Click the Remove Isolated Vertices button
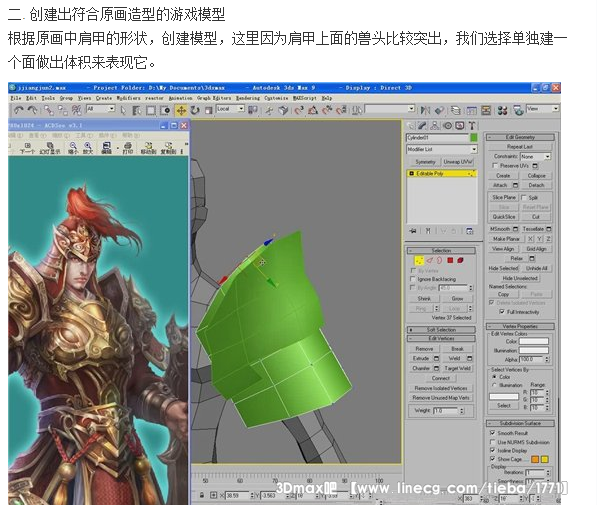597x505 pixels. point(441,388)
